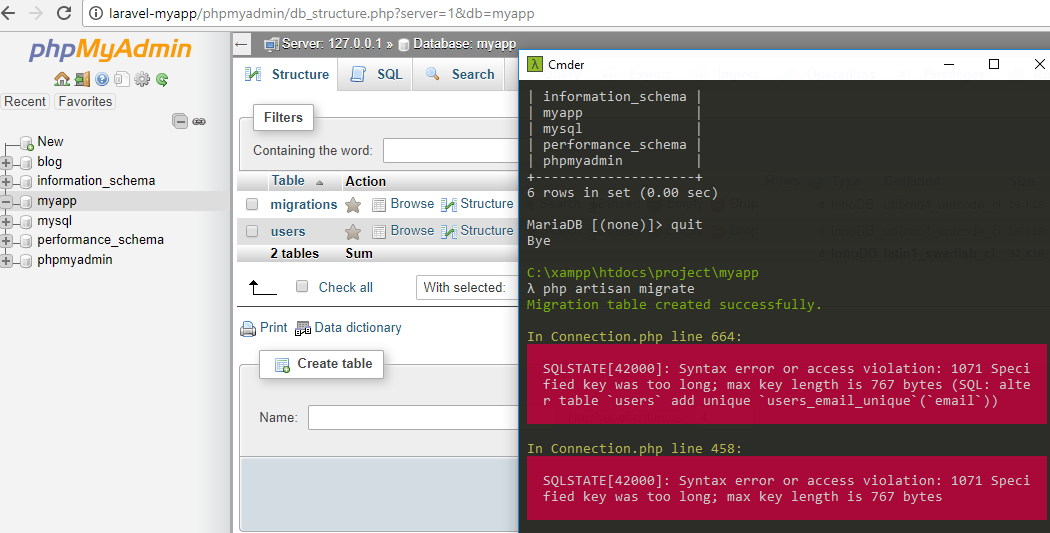Click the mysql database cylinder icon
This screenshot has width=1050, height=533.
(x=26, y=221)
